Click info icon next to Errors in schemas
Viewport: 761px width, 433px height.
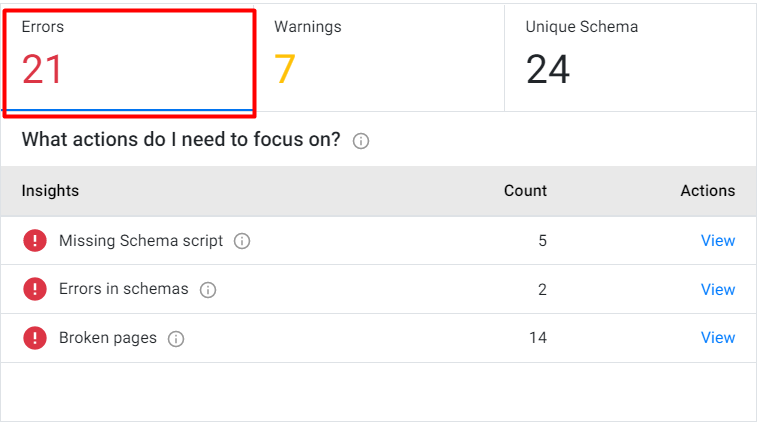(x=208, y=290)
